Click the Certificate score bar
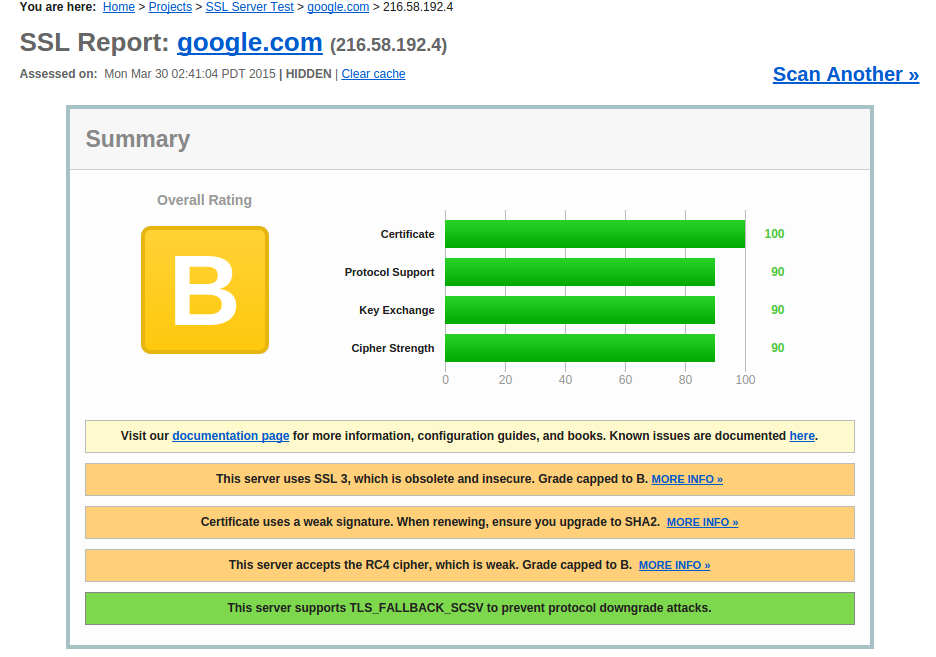This screenshot has height=657, width=936. click(x=595, y=234)
